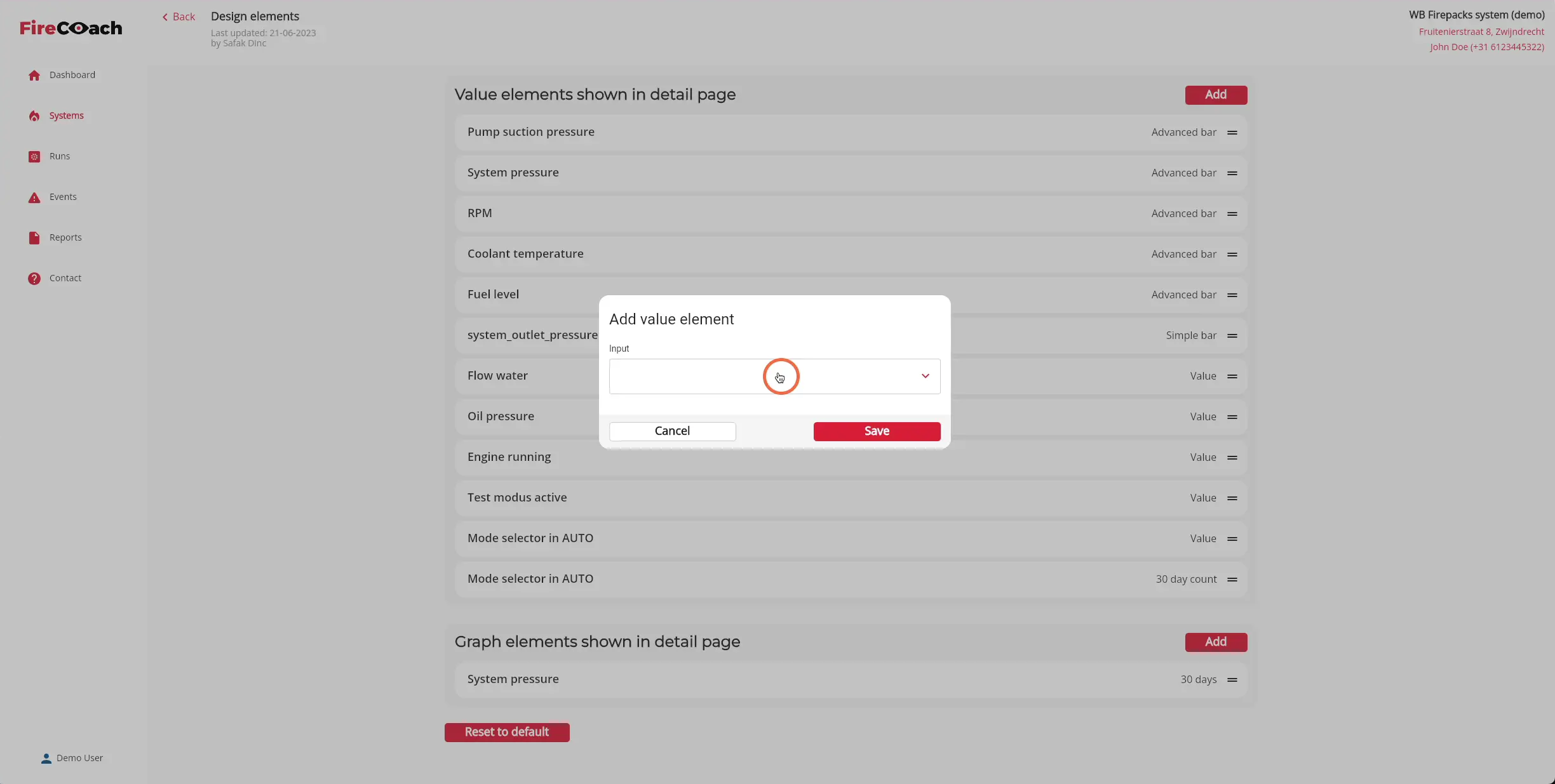
Task: Open the Runs menu item
Action: (x=60, y=156)
